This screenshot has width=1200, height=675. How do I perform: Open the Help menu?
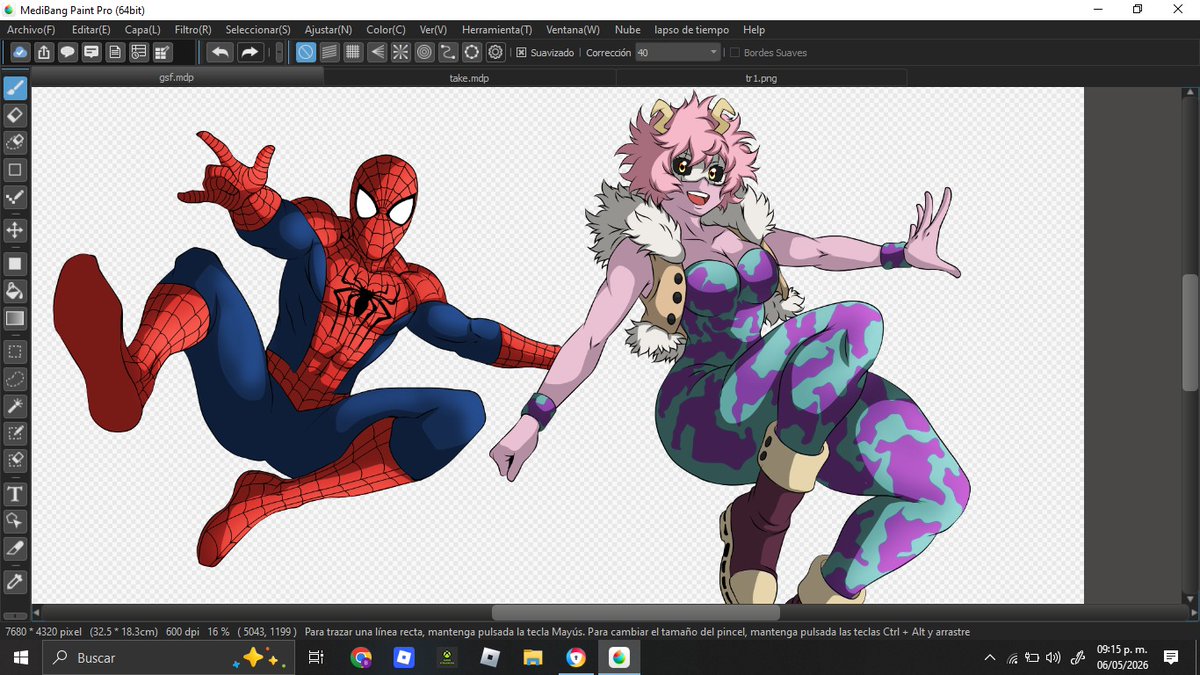pyautogui.click(x=754, y=30)
